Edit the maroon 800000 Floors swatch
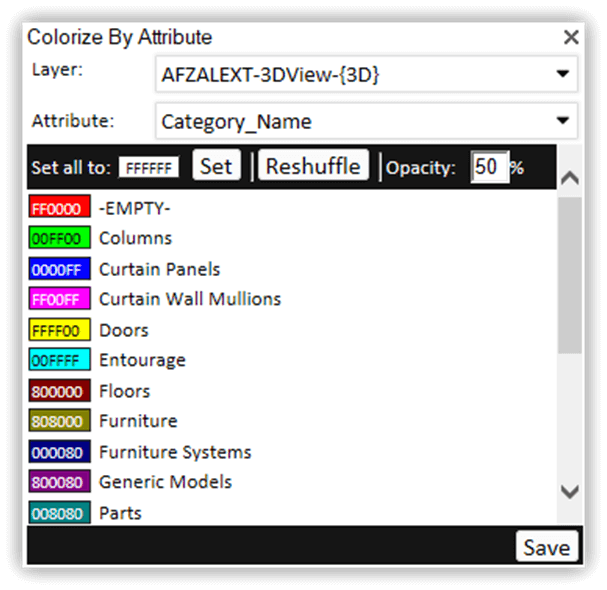This screenshot has height=590, width=607. click(60, 391)
